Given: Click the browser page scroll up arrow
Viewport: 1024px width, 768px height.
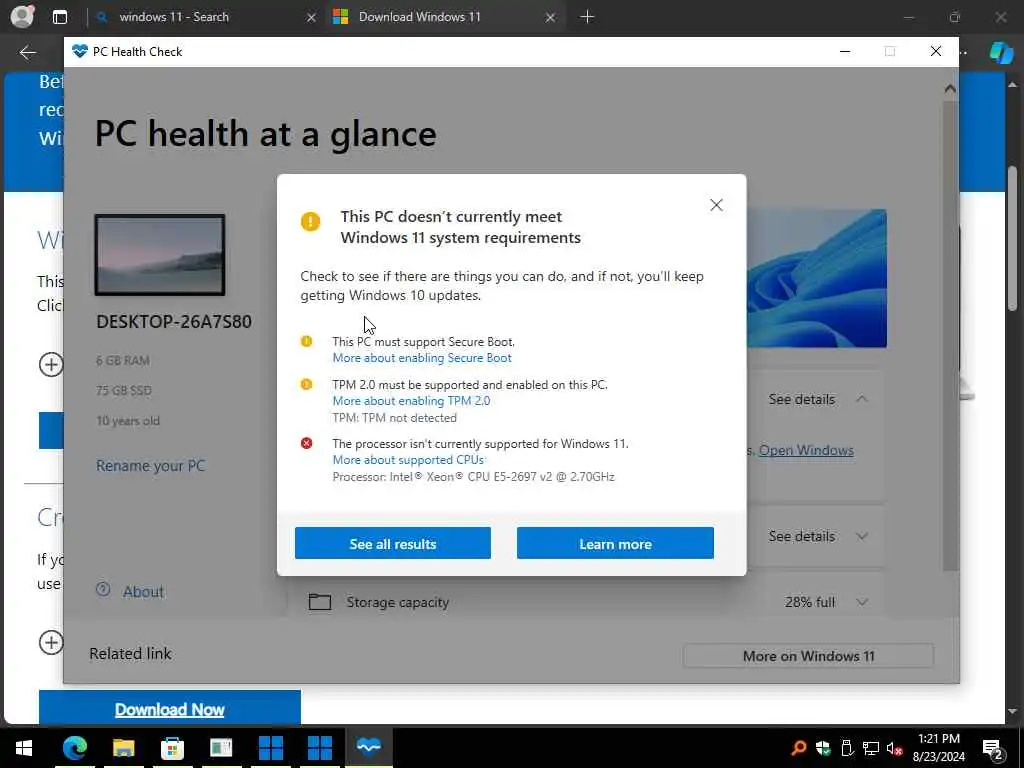Looking at the screenshot, I should 1013,84.
